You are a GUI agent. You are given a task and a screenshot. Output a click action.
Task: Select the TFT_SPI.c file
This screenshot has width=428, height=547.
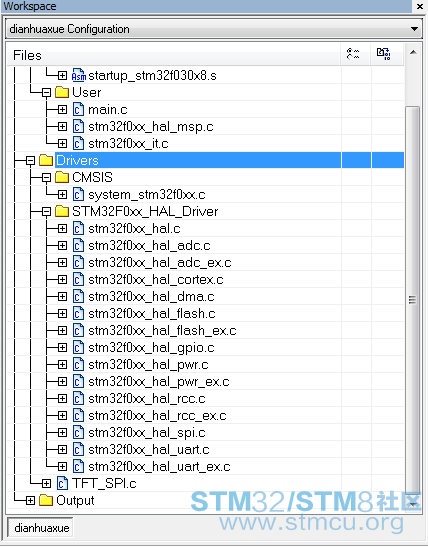[104, 484]
